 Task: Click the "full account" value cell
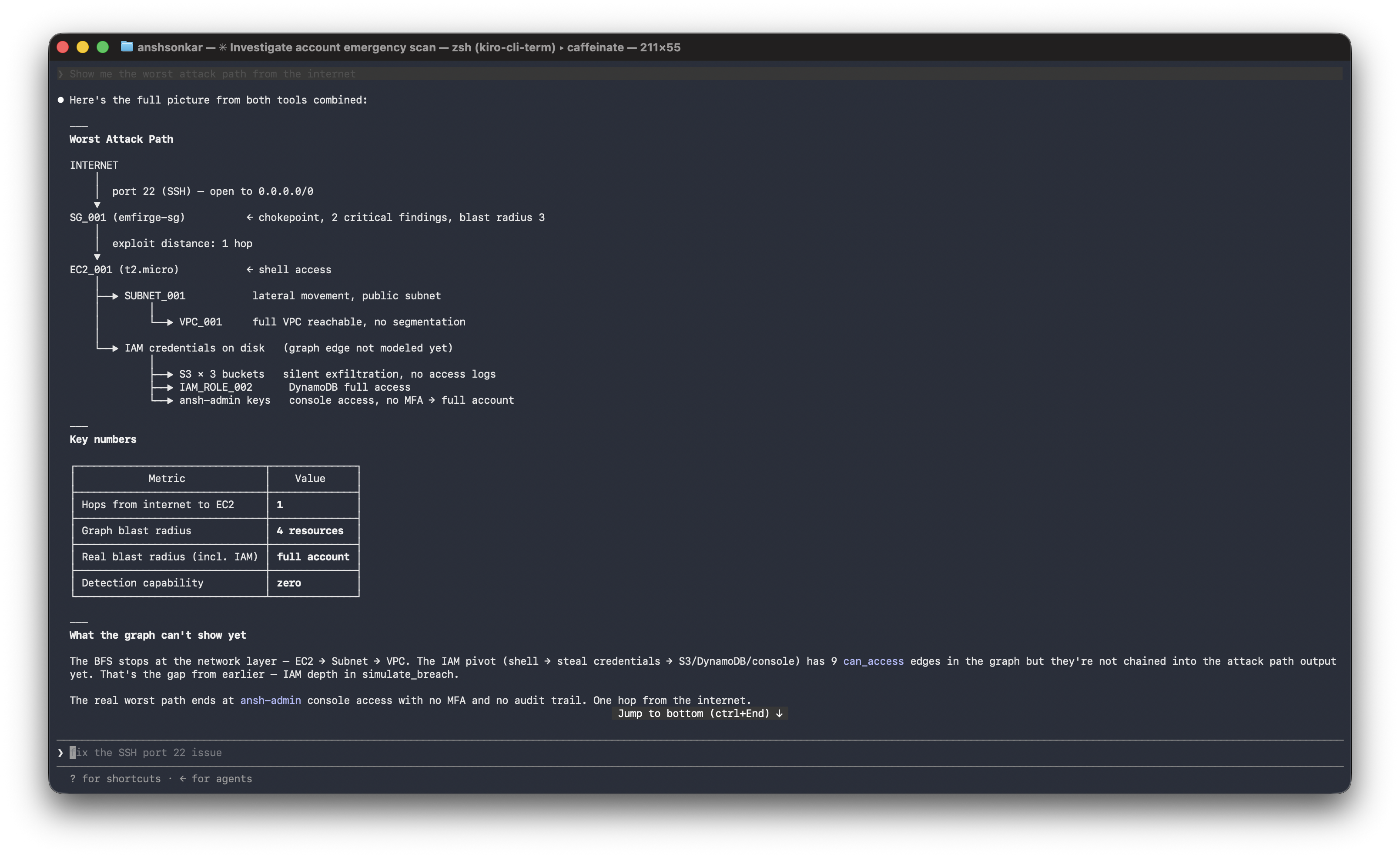[x=313, y=557]
